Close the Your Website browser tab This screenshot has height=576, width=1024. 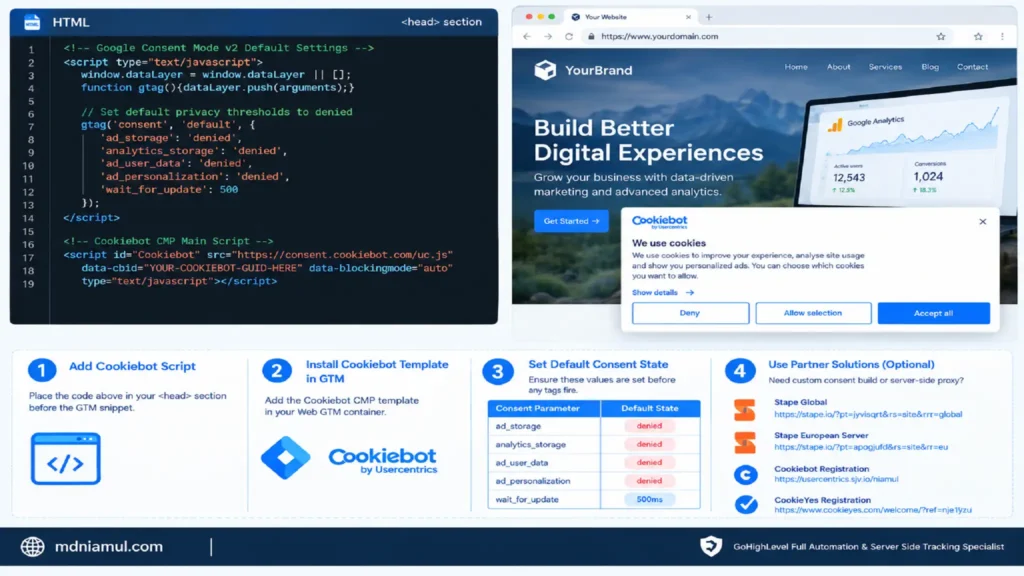688,17
